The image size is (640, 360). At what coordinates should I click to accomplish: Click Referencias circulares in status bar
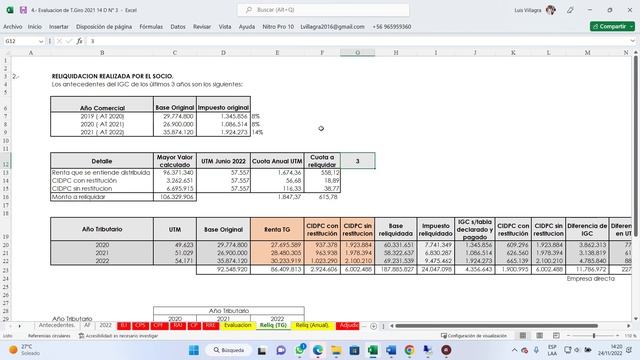pyautogui.click(x=49, y=336)
